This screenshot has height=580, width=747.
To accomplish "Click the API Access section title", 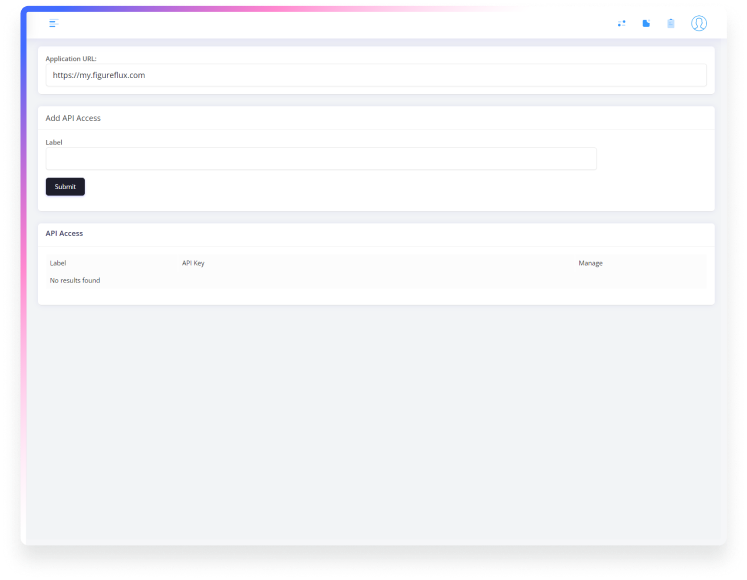I will click(x=64, y=233).
